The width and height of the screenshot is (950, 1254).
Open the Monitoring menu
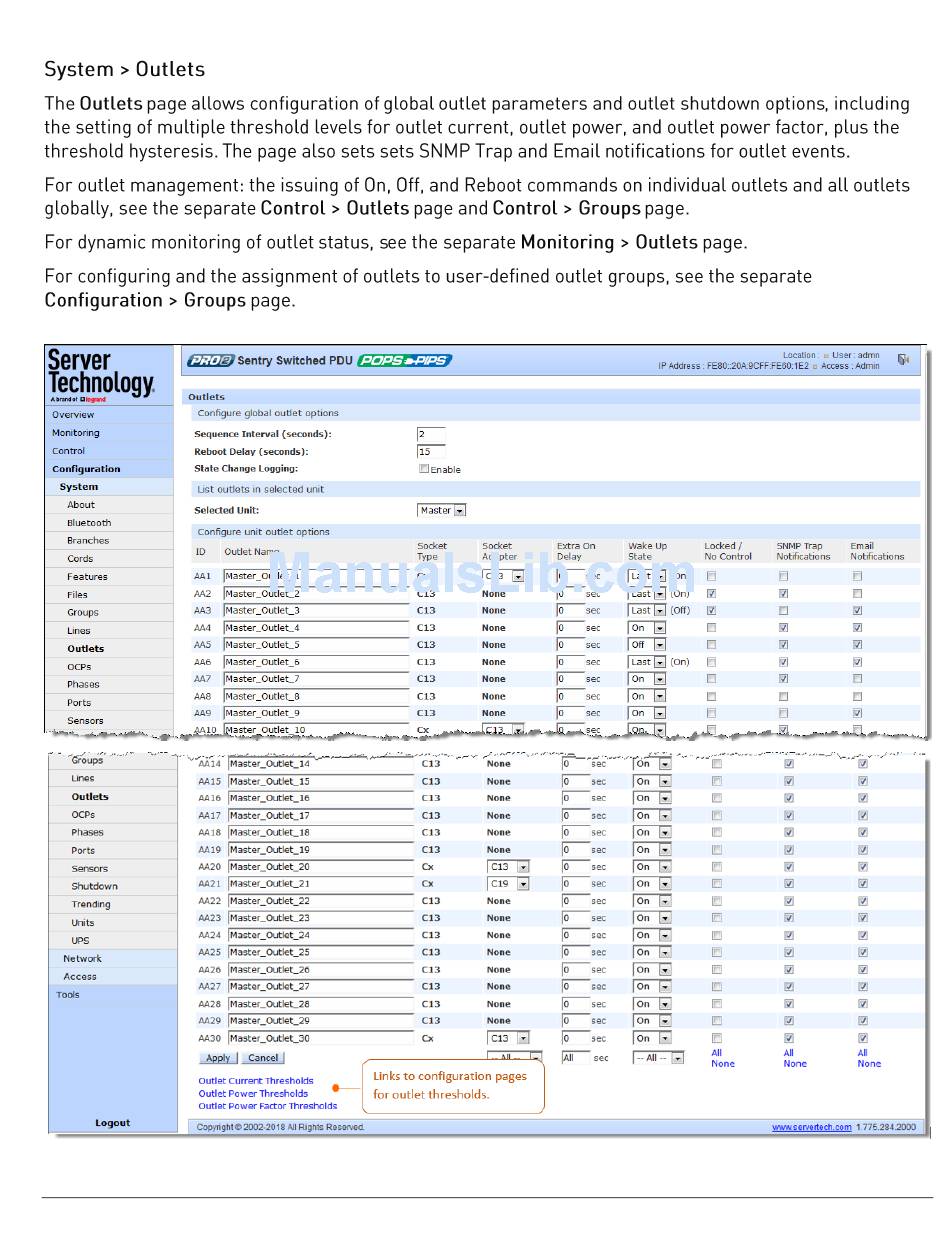(76, 433)
